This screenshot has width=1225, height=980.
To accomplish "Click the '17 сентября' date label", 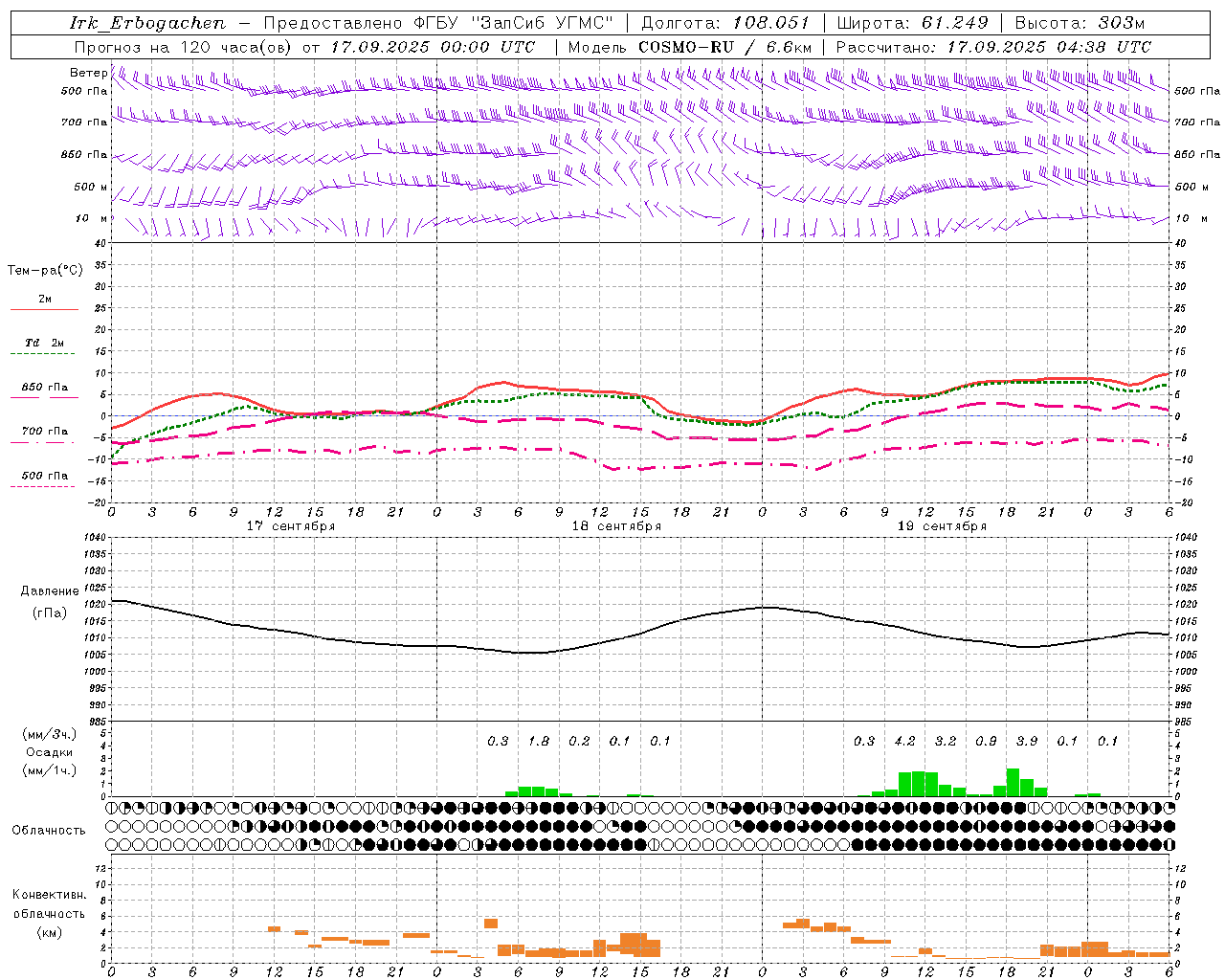I will click(x=291, y=526).
